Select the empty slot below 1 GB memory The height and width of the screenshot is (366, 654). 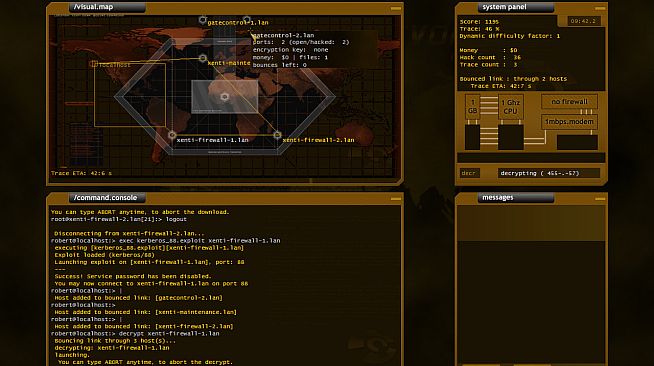472,137
